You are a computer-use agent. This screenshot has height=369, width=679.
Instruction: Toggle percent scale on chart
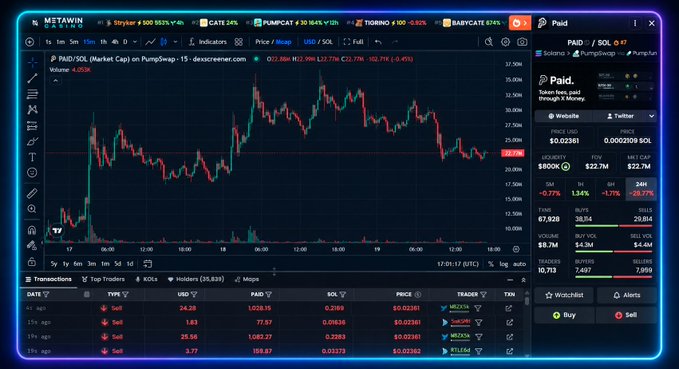coord(491,264)
